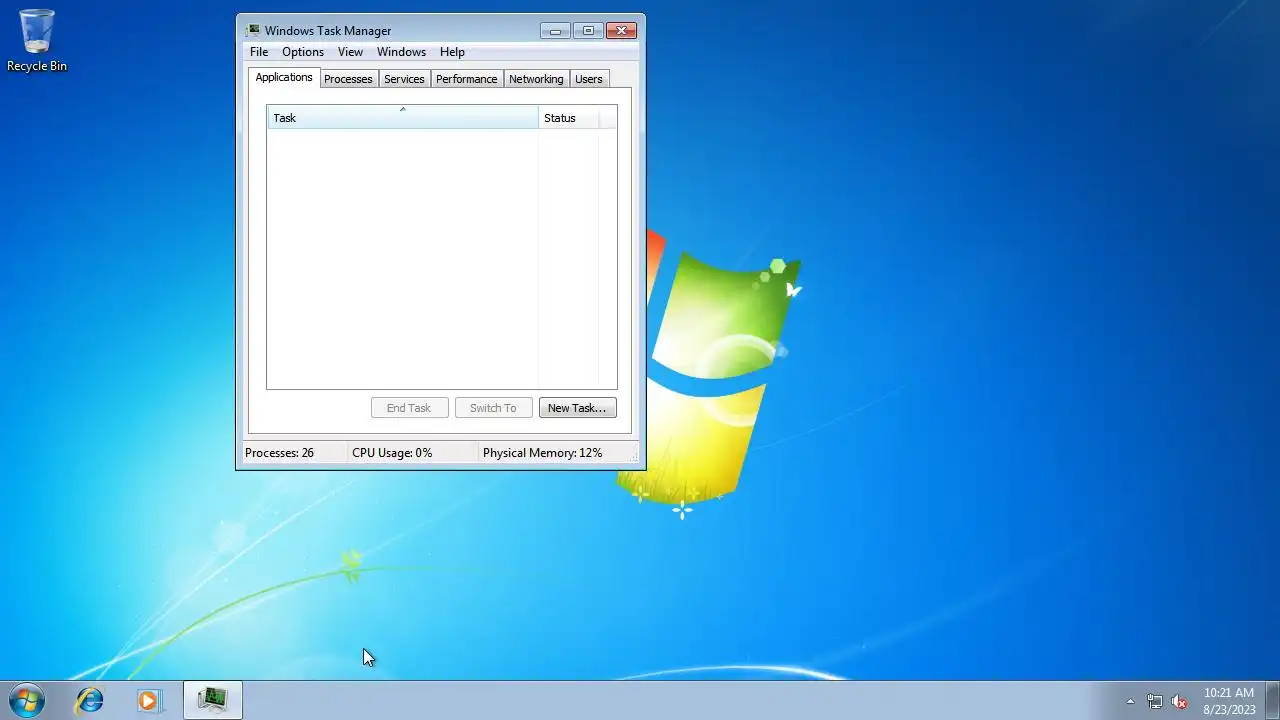Maximize the Task Manager window
The image size is (1280, 720).
[x=588, y=30]
